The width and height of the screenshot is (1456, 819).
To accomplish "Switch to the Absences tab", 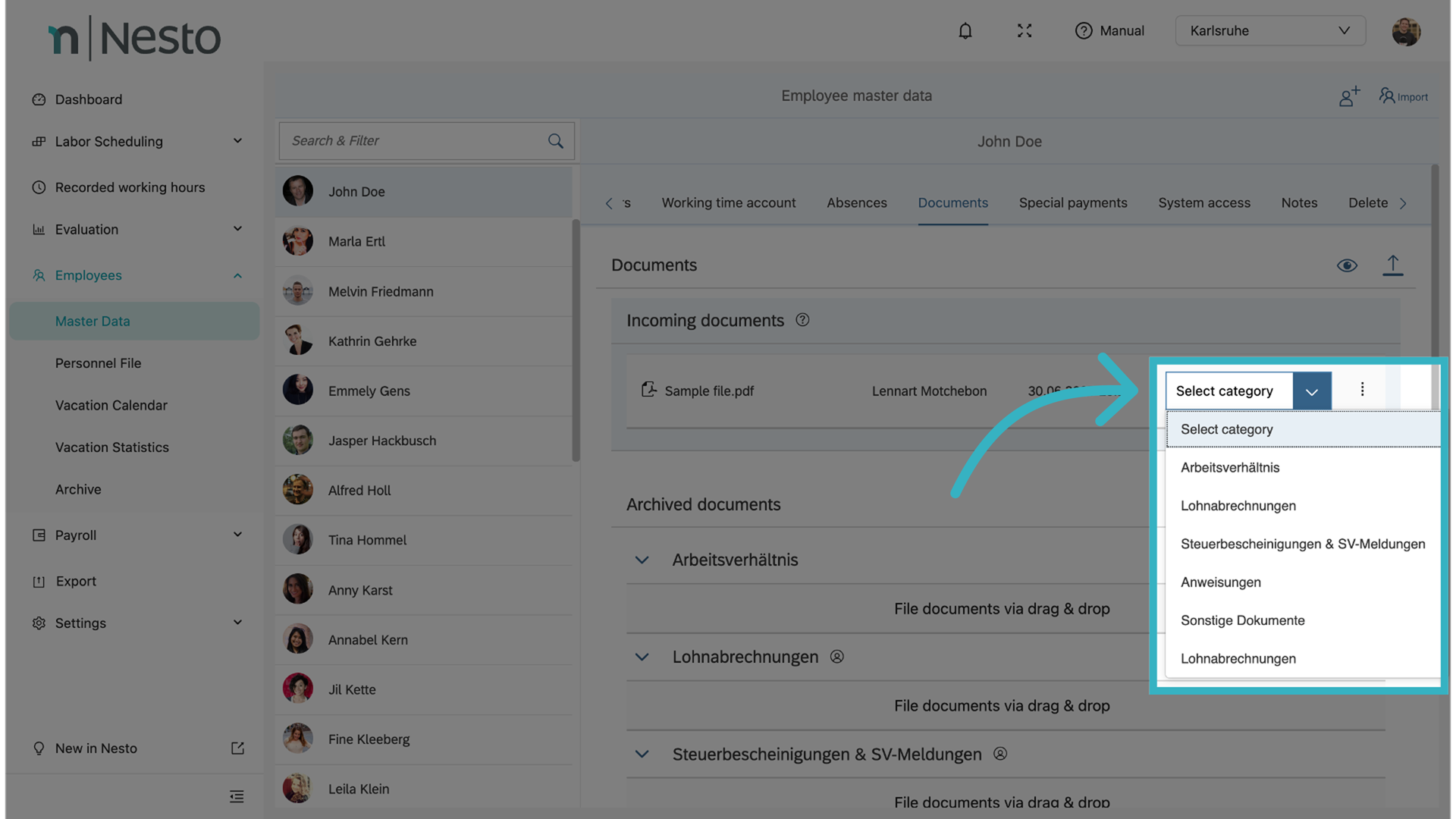I will click(x=856, y=203).
